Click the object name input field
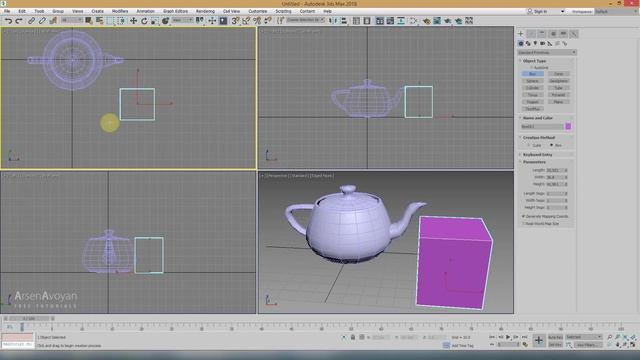Screen dimensions: 640x360 [542, 127]
